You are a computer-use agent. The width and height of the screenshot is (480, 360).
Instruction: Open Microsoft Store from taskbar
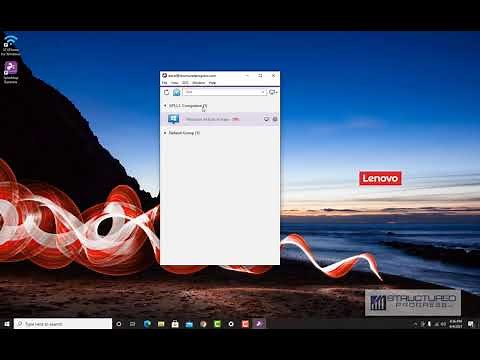(x=175, y=324)
